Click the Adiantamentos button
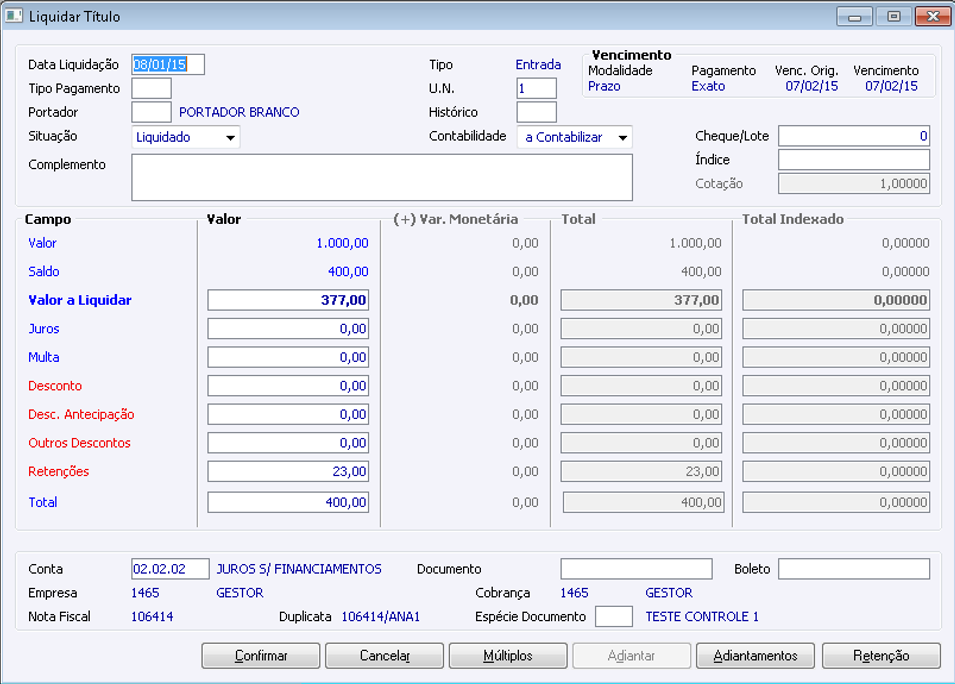This screenshot has width=955, height=684. click(755, 656)
